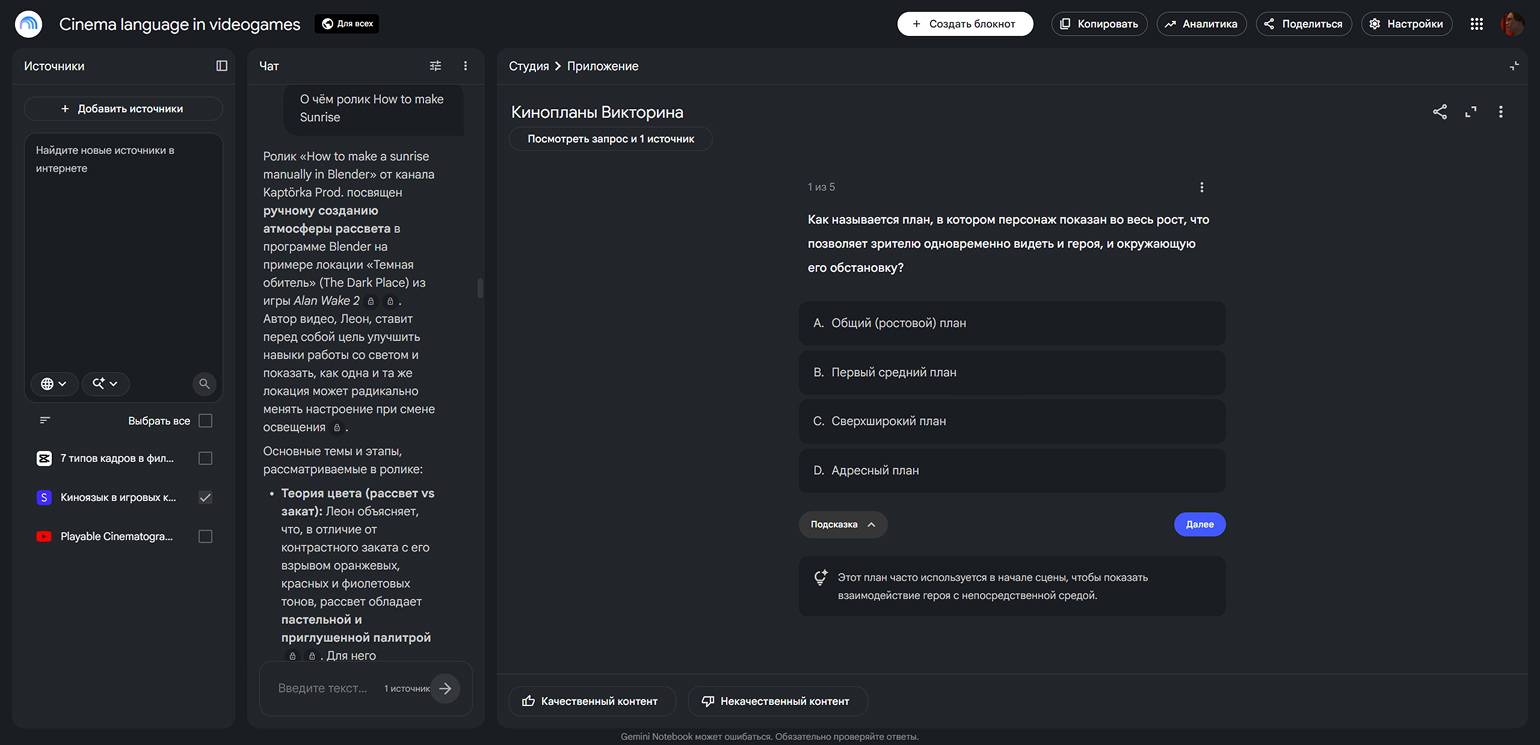
Task: Click share icon for Кинопланы Викторина
Action: (1440, 112)
